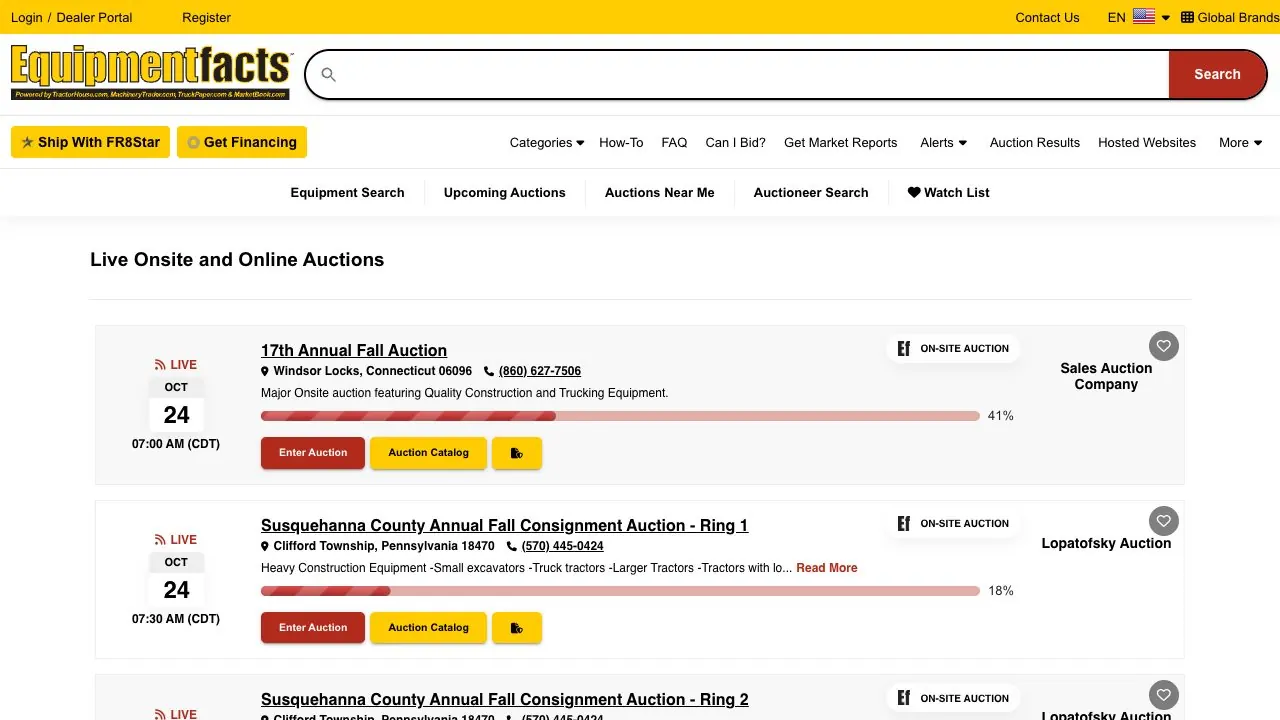Viewport: 1280px width, 720px height.
Task: Click the magnifier icon in search bar
Action: [x=328, y=75]
